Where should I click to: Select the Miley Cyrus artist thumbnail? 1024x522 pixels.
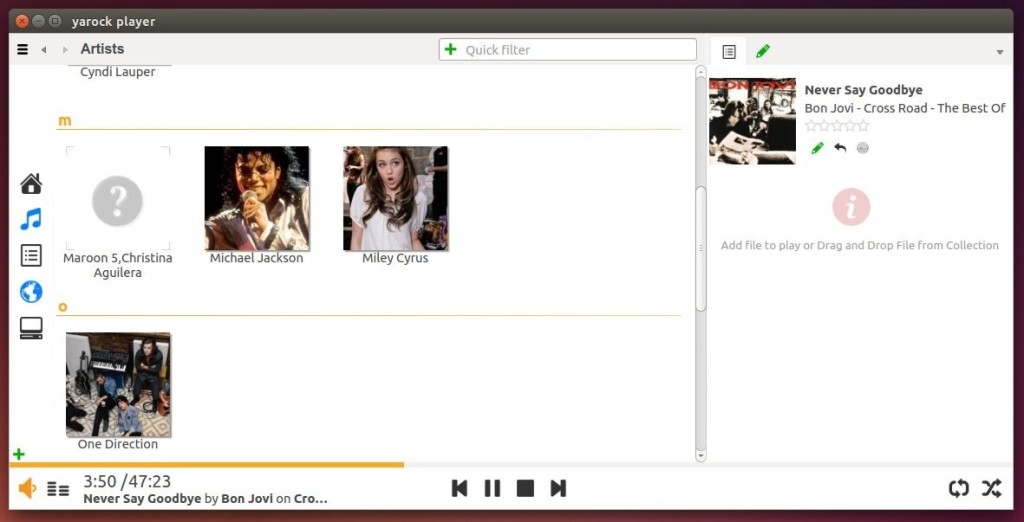(x=395, y=198)
